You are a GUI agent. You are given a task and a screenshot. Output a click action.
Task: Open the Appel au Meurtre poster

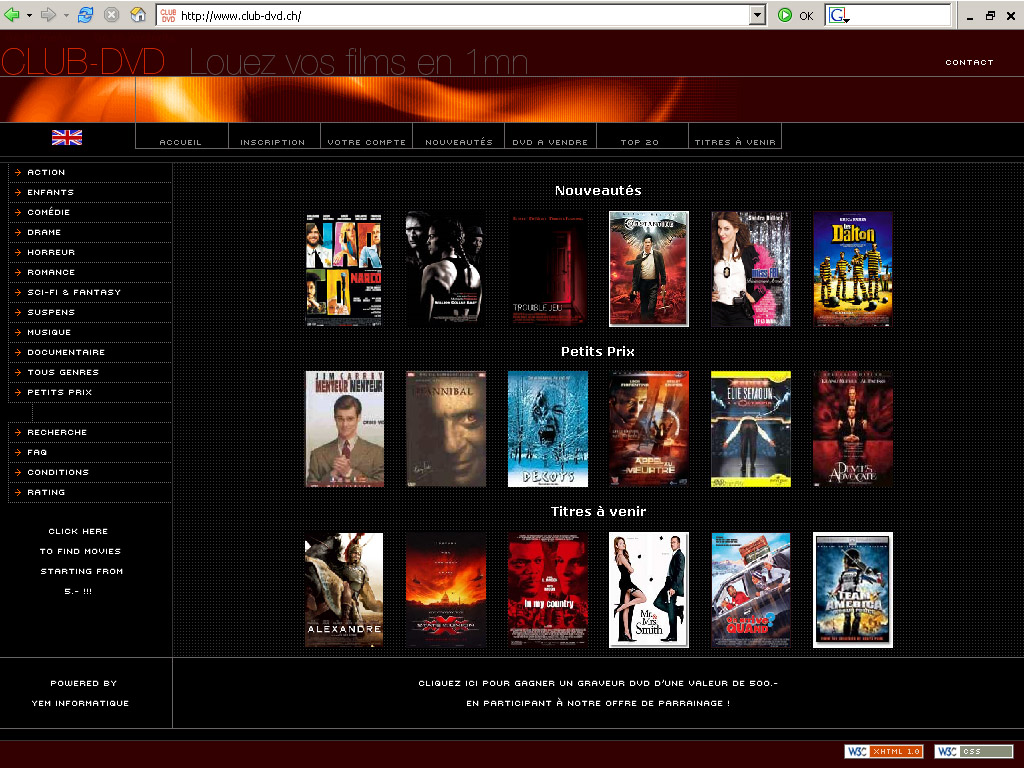coord(648,429)
